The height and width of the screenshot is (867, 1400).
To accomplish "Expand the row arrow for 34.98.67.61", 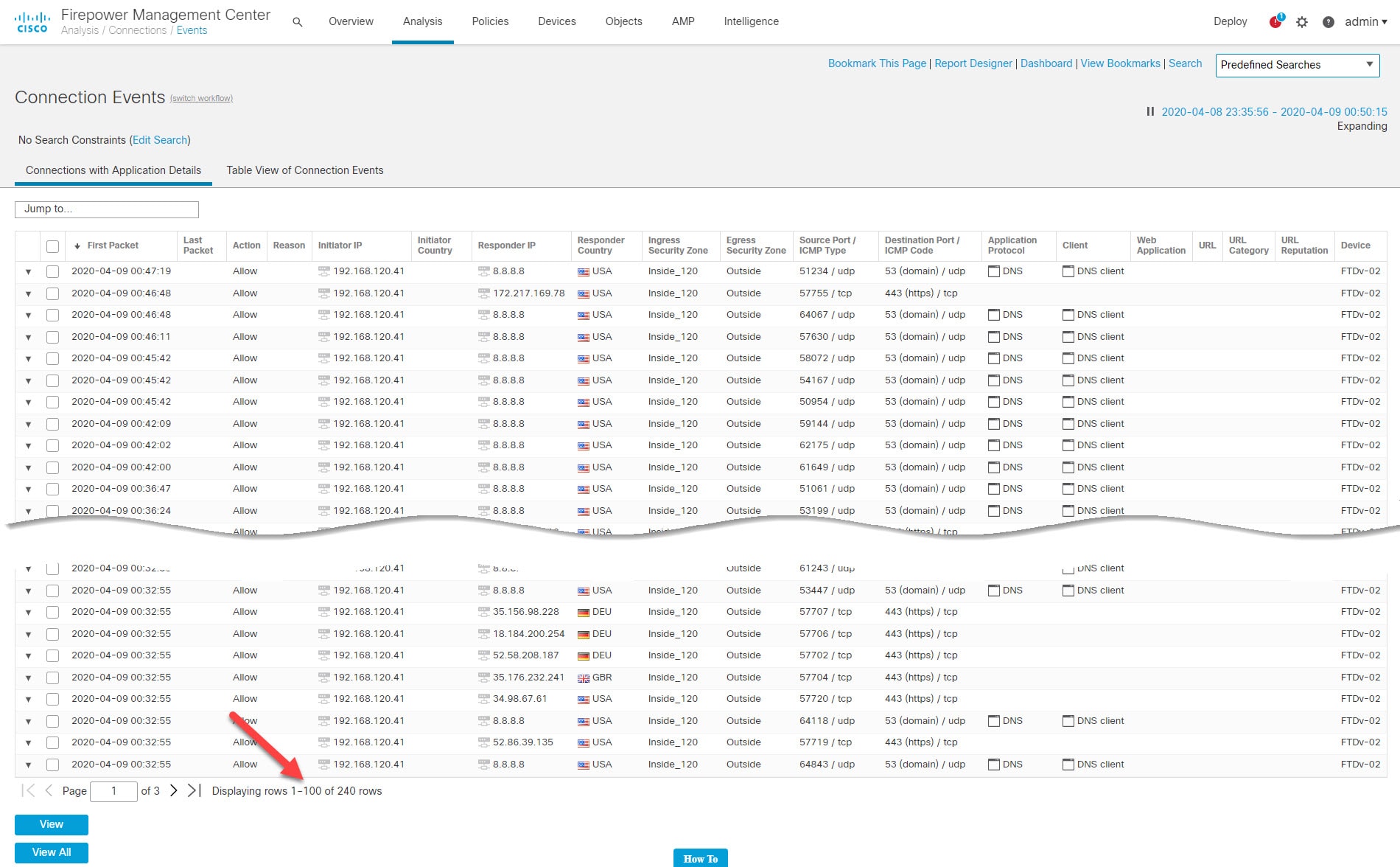I will click(x=28, y=700).
